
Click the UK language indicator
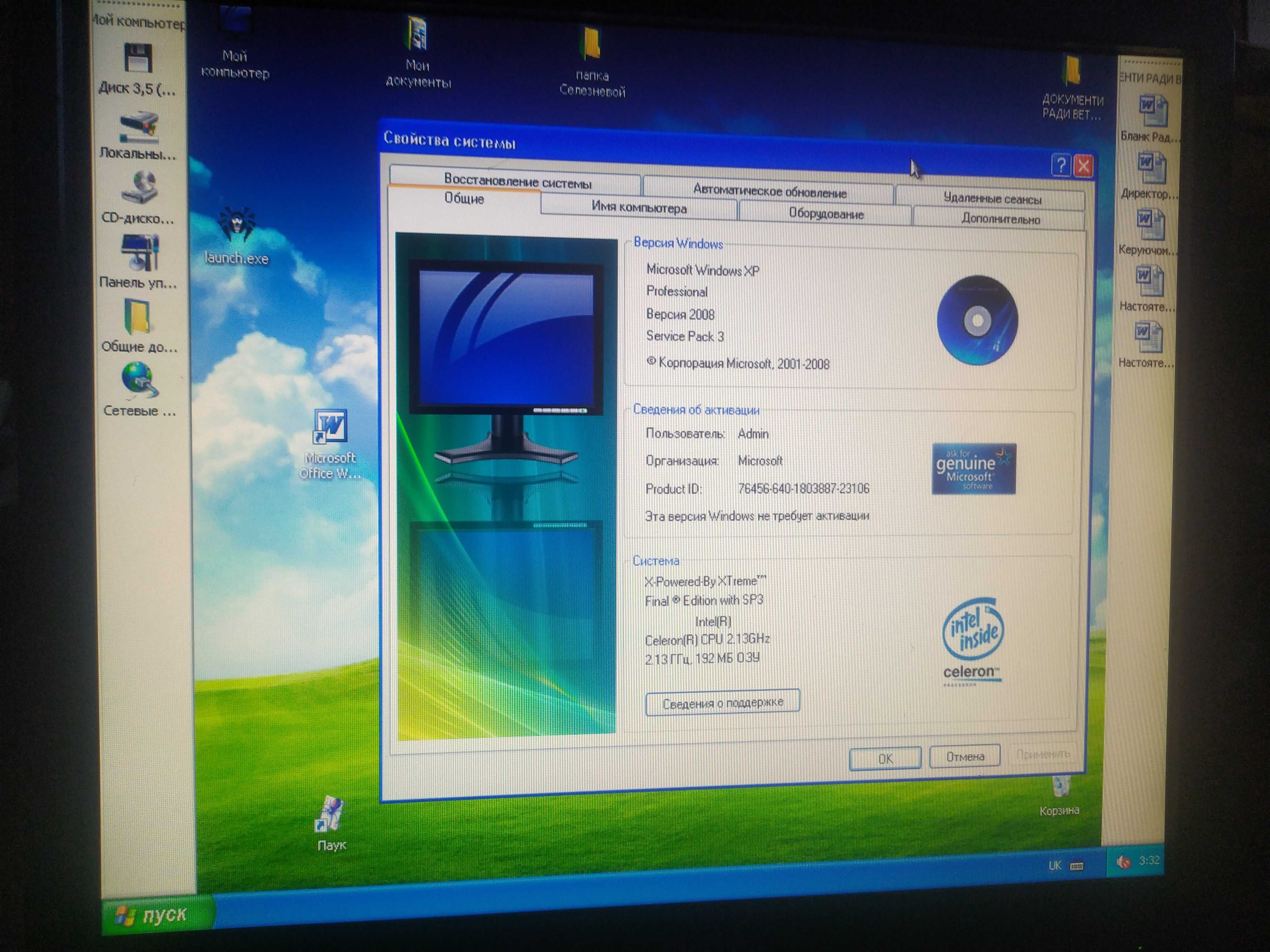click(x=1055, y=865)
